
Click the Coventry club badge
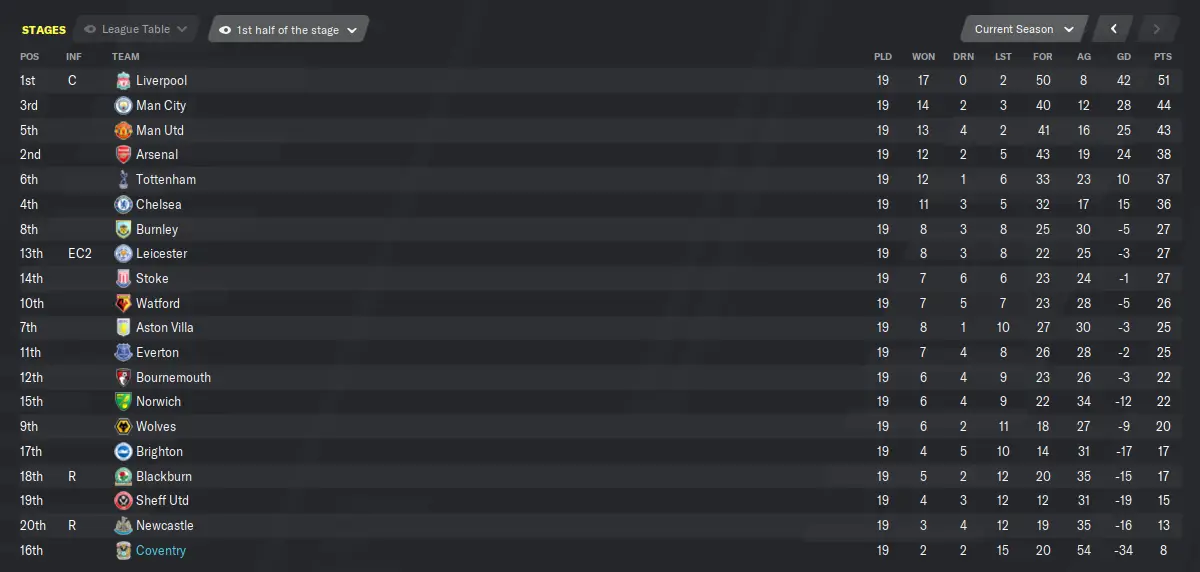(123, 550)
